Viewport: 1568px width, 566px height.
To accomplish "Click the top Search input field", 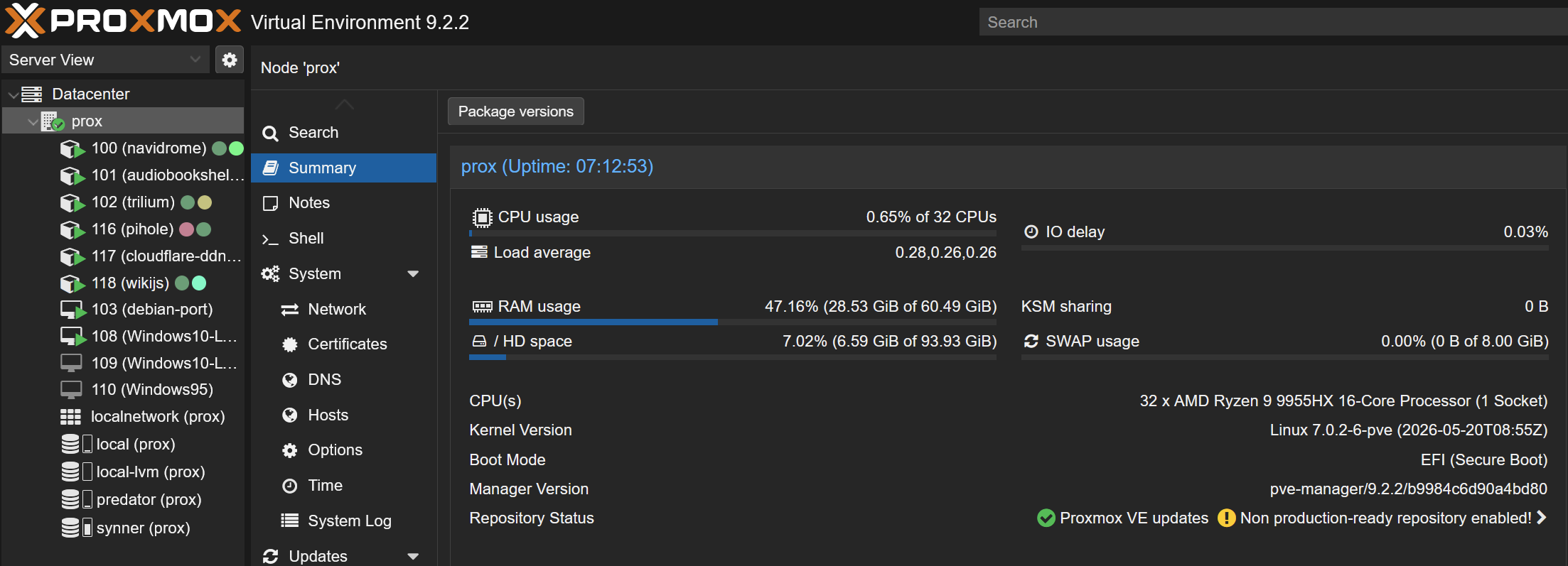I will (1273, 22).
